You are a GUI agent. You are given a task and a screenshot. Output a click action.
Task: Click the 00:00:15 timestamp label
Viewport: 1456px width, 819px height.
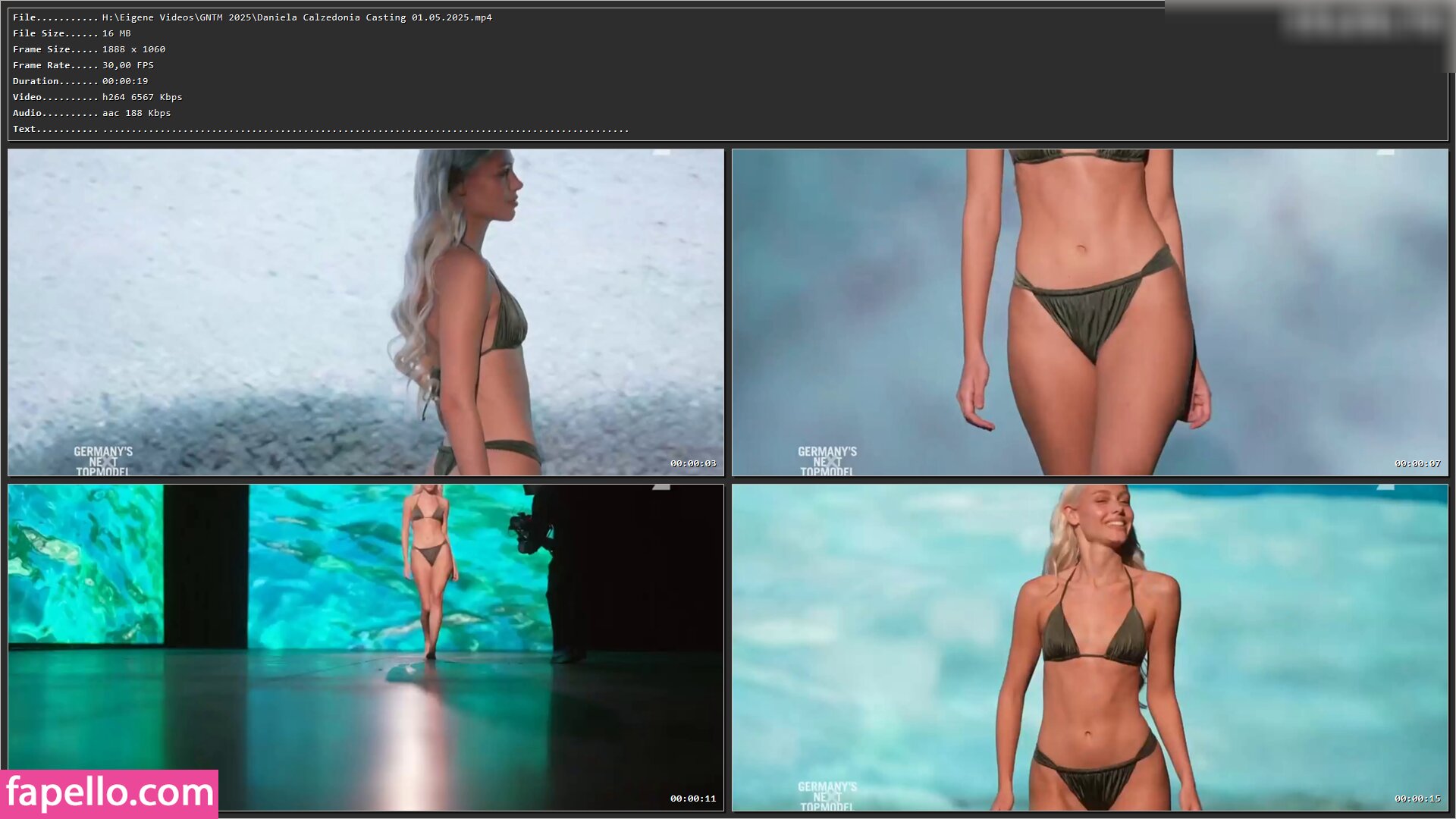coord(1417,799)
